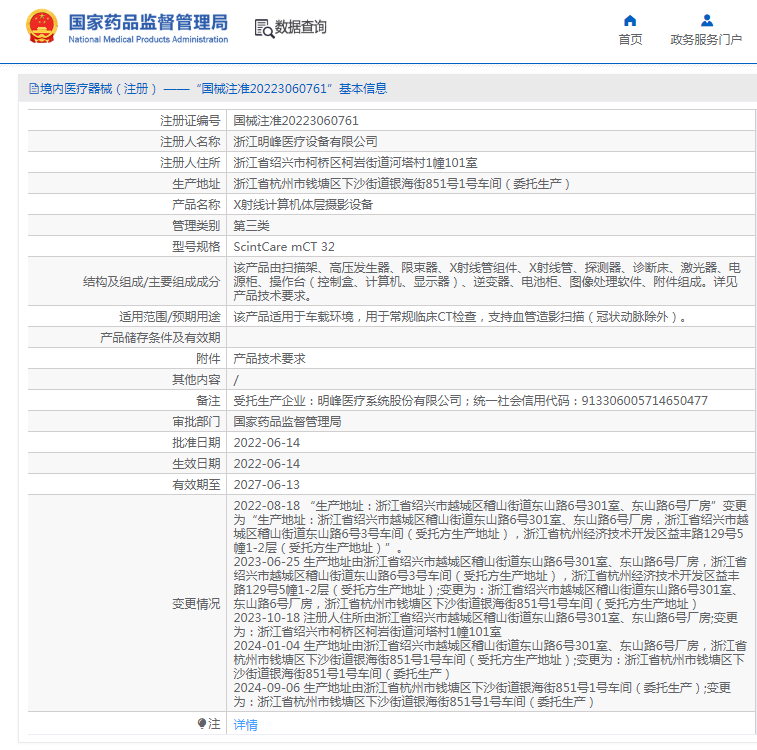
Task: Select model ScintCare mCT 32
Action: click(284, 247)
